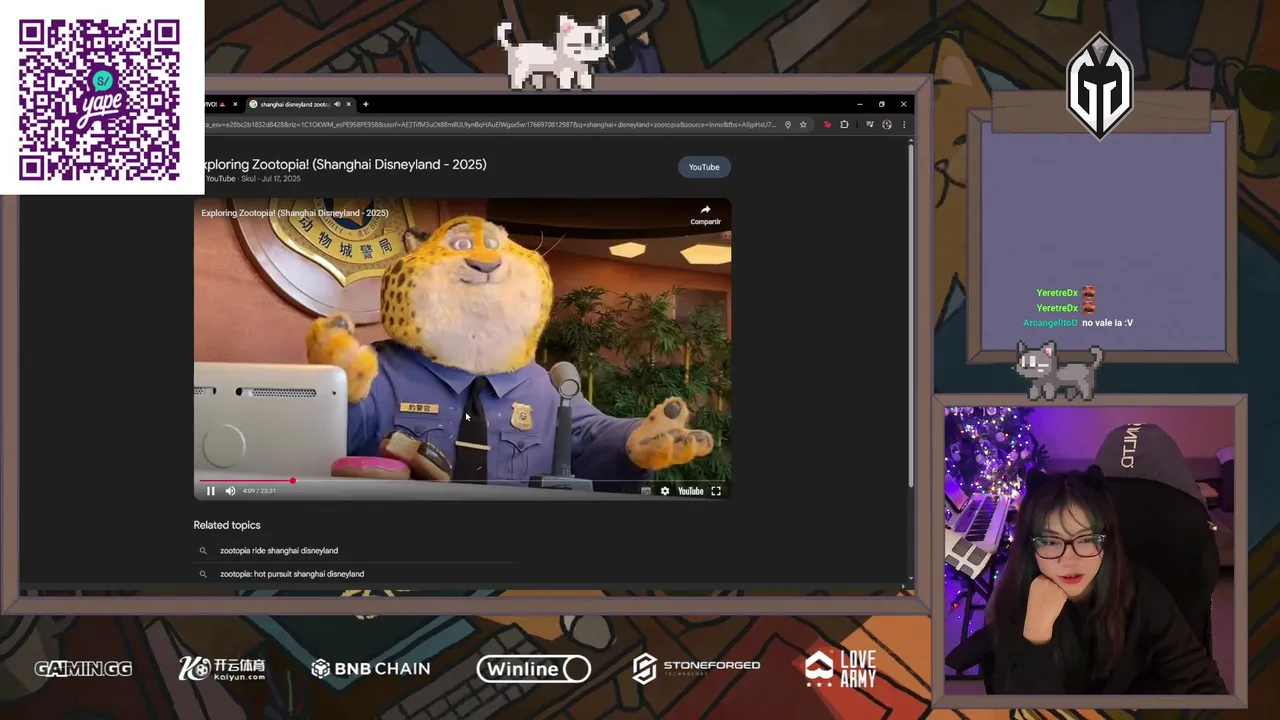
Task: Toggle subtitles button in video player
Action: (x=646, y=491)
